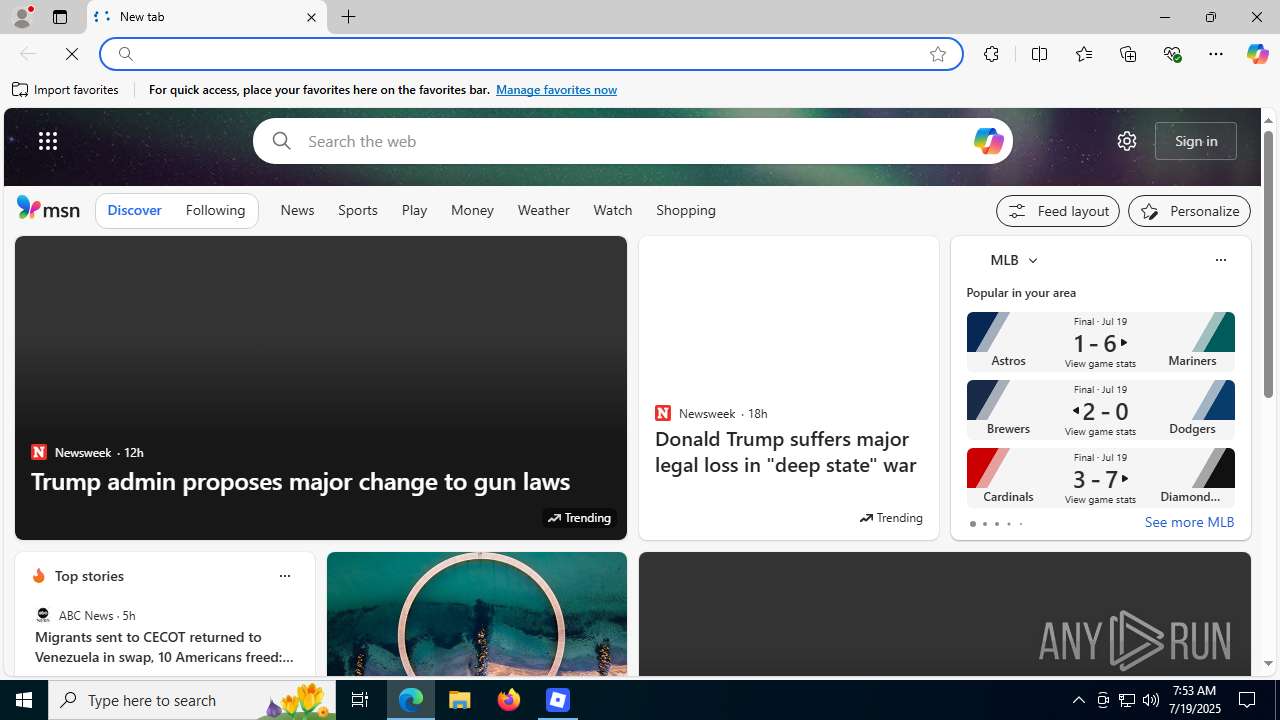This screenshot has height=720, width=1280.
Task: Click the taskbar search box
Action: (x=192, y=700)
